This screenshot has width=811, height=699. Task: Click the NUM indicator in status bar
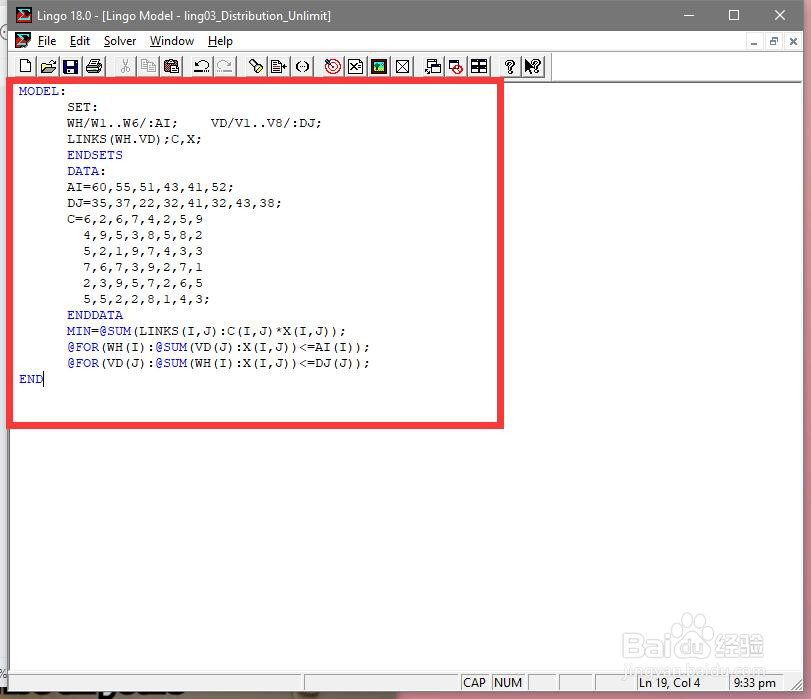[x=508, y=682]
